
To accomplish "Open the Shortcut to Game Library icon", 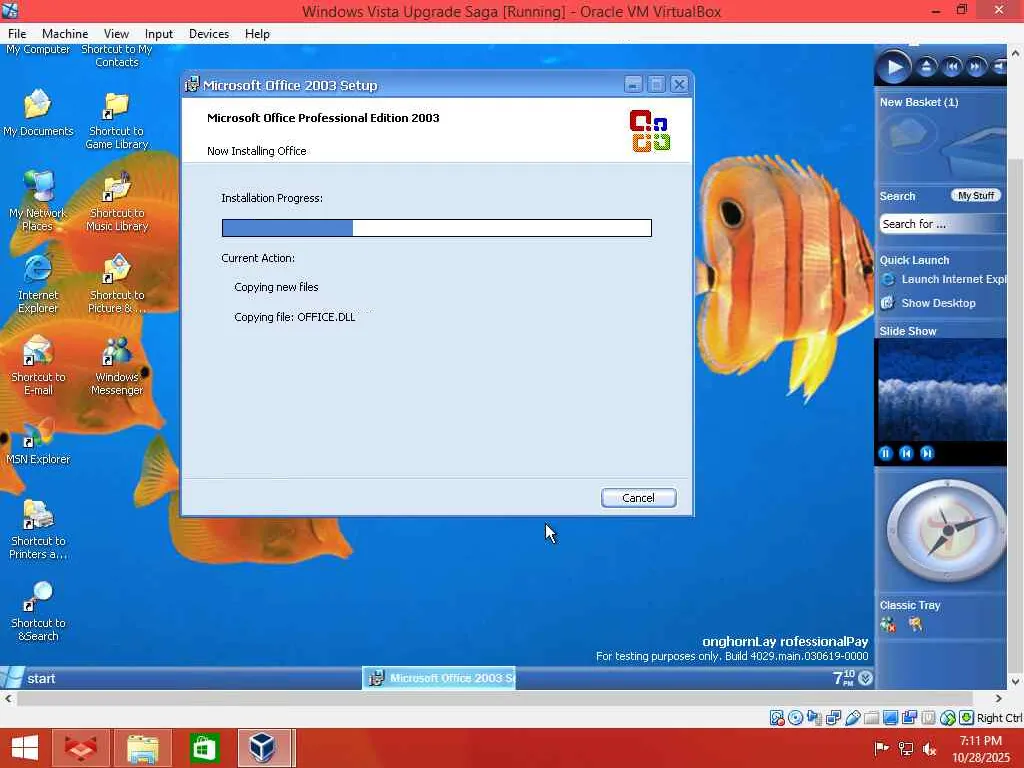I will click(x=117, y=121).
